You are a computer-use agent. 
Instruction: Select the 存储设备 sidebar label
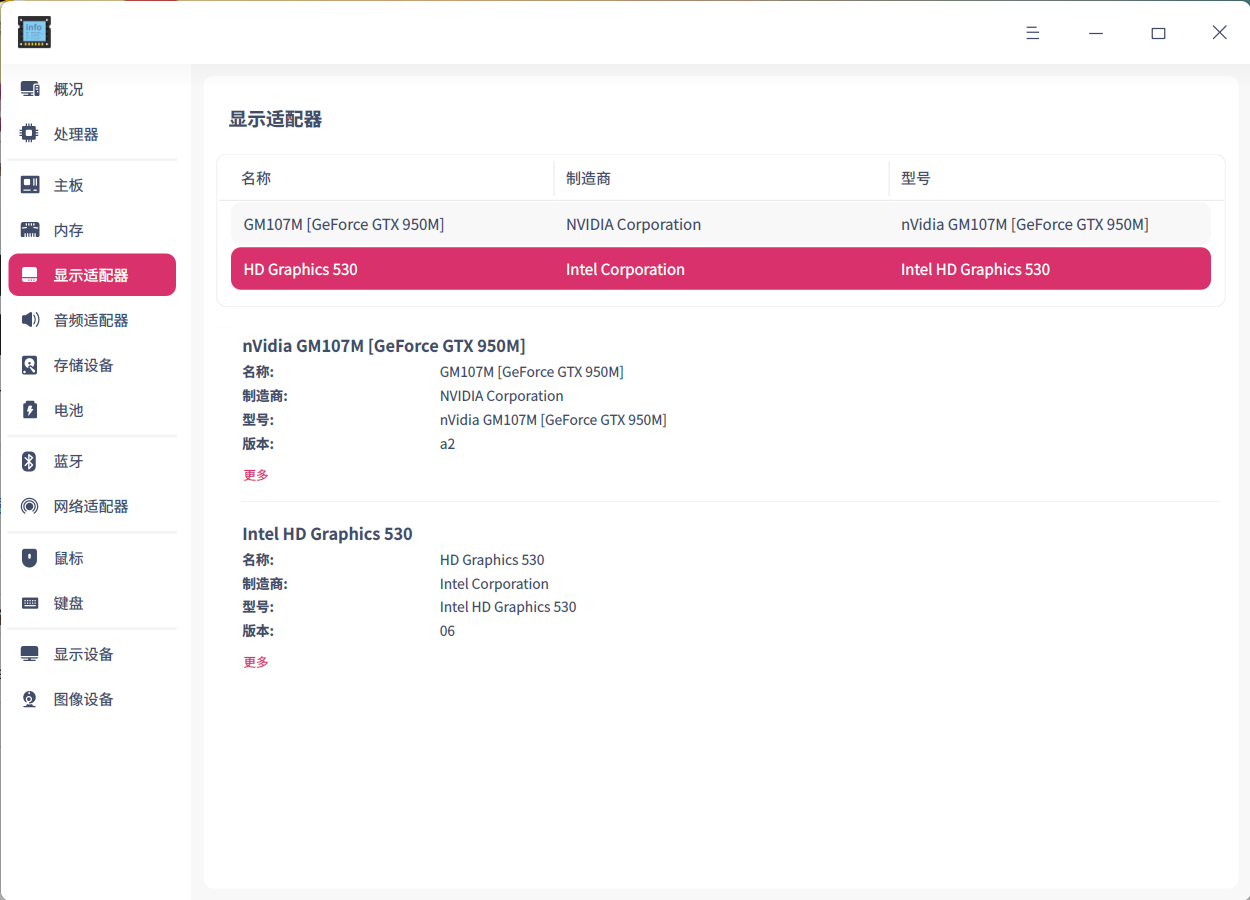pyautogui.click(x=84, y=365)
